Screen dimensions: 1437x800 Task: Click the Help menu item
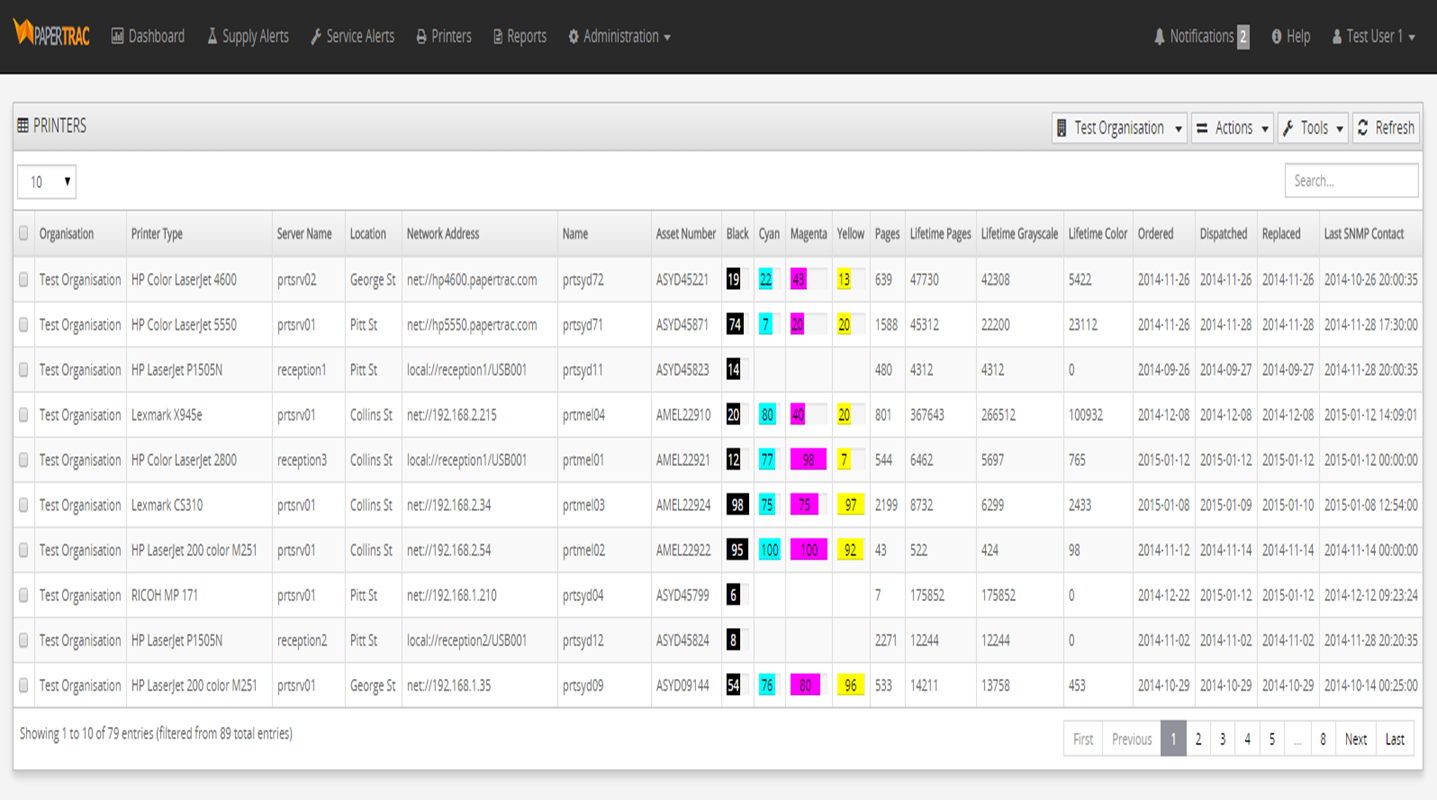[1291, 37]
